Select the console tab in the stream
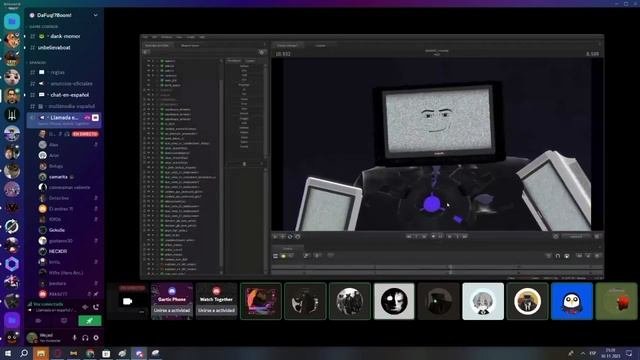The width and height of the screenshot is (640, 360). 320,45
